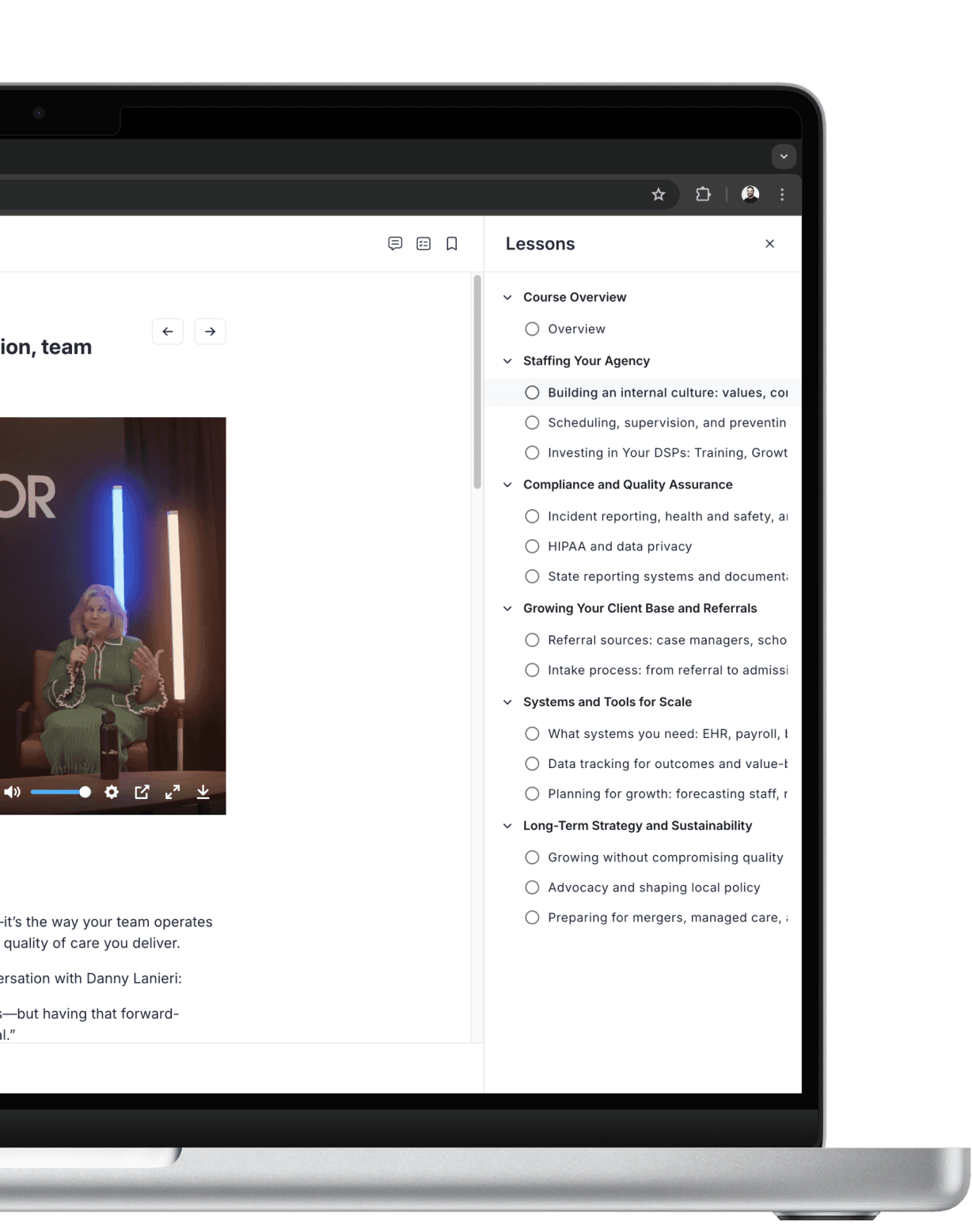Image resolution: width=972 pixels, height=1232 pixels.
Task: Toggle circle for Scheduling, supervision lesson
Action: tap(532, 423)
